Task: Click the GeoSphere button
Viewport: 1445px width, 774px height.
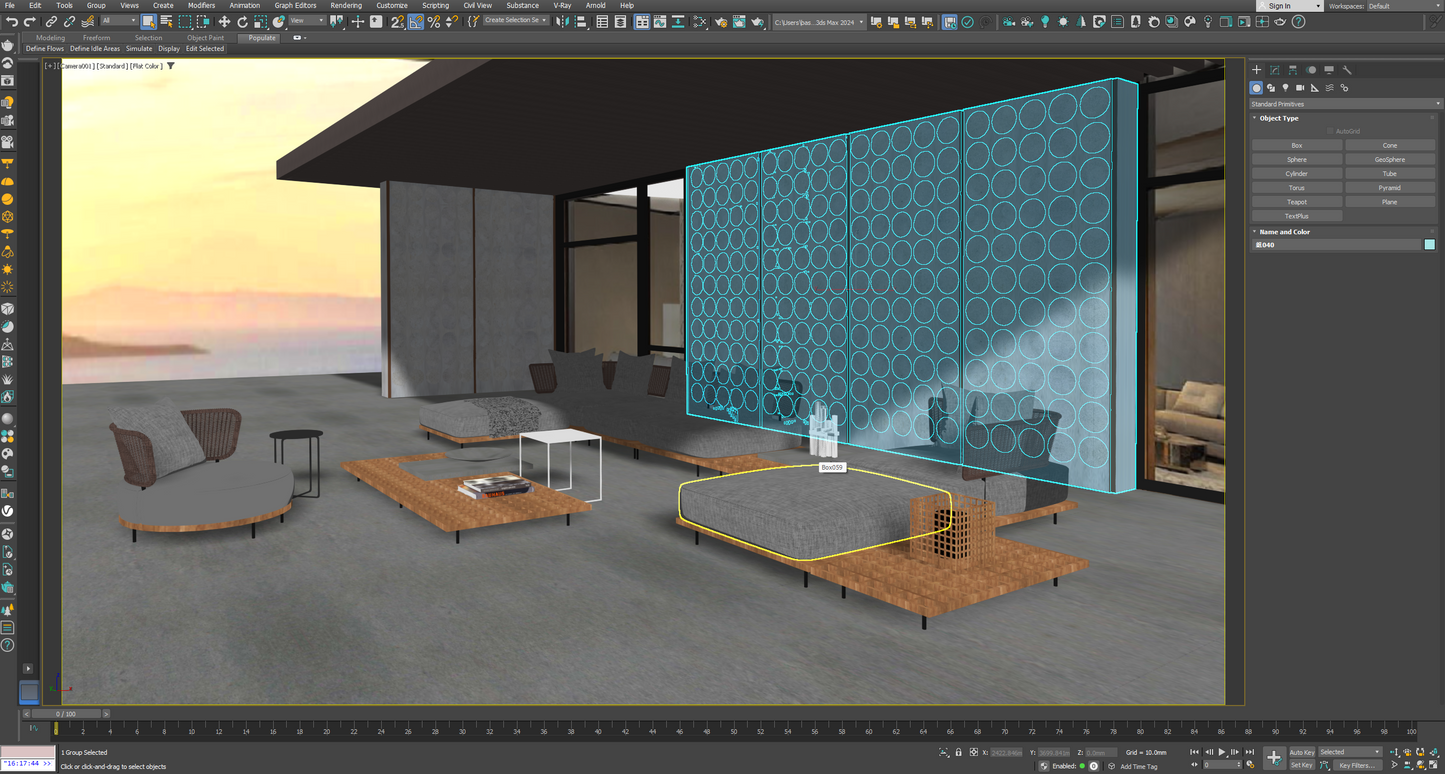Action: pyautogui.click(x=1390, y=160)
